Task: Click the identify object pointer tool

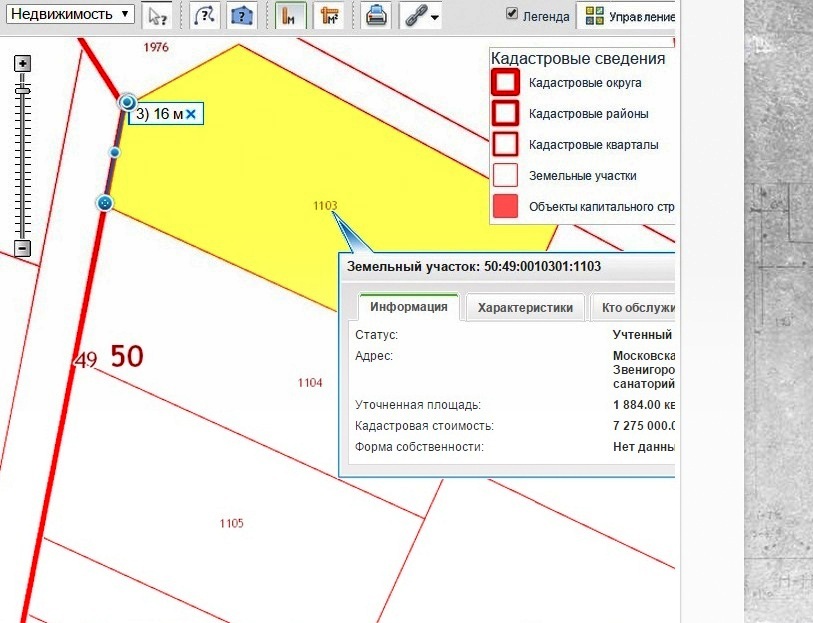Action: pos(157,16)
